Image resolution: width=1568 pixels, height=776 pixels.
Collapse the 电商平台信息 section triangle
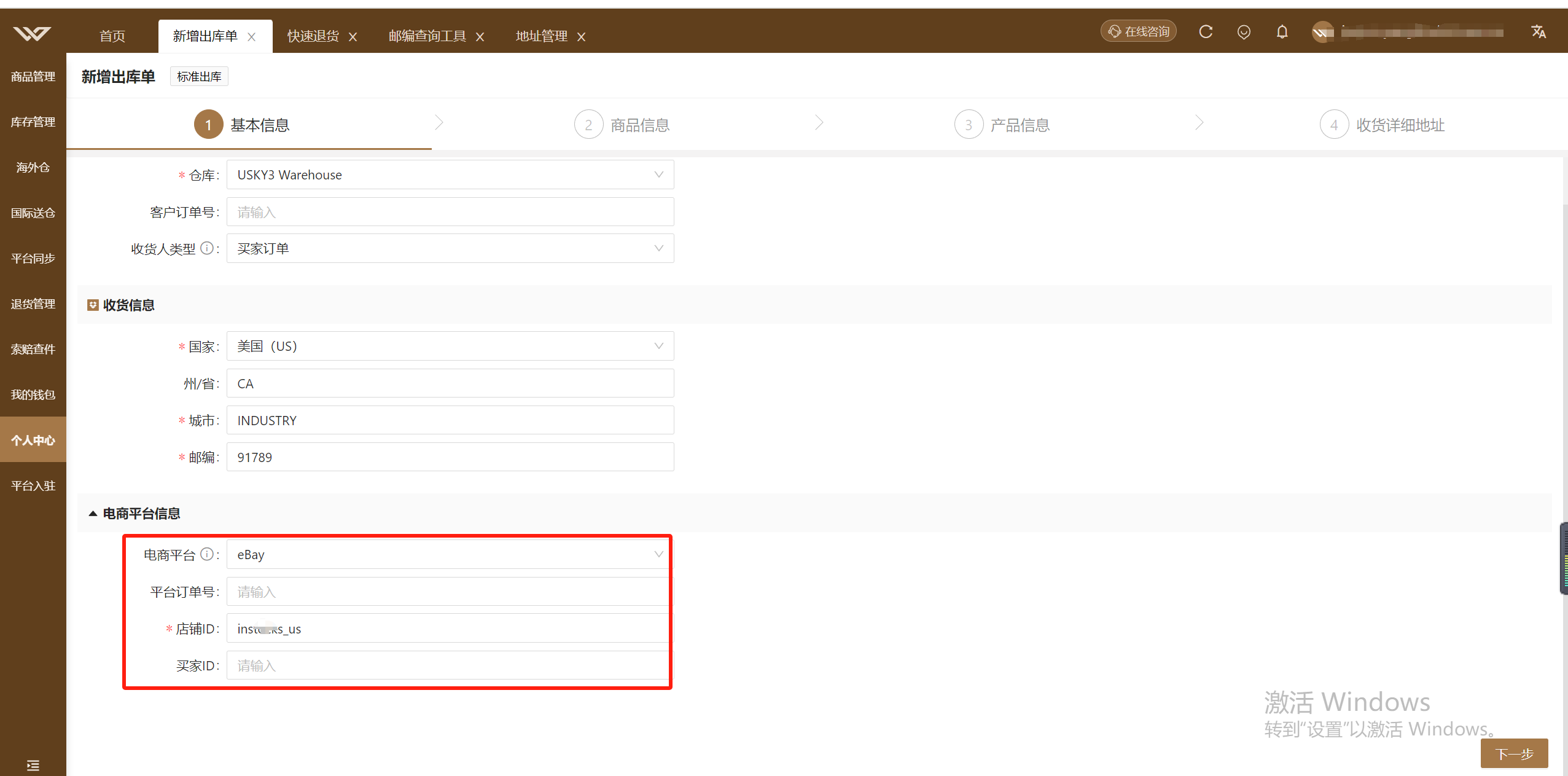[93, 513]
